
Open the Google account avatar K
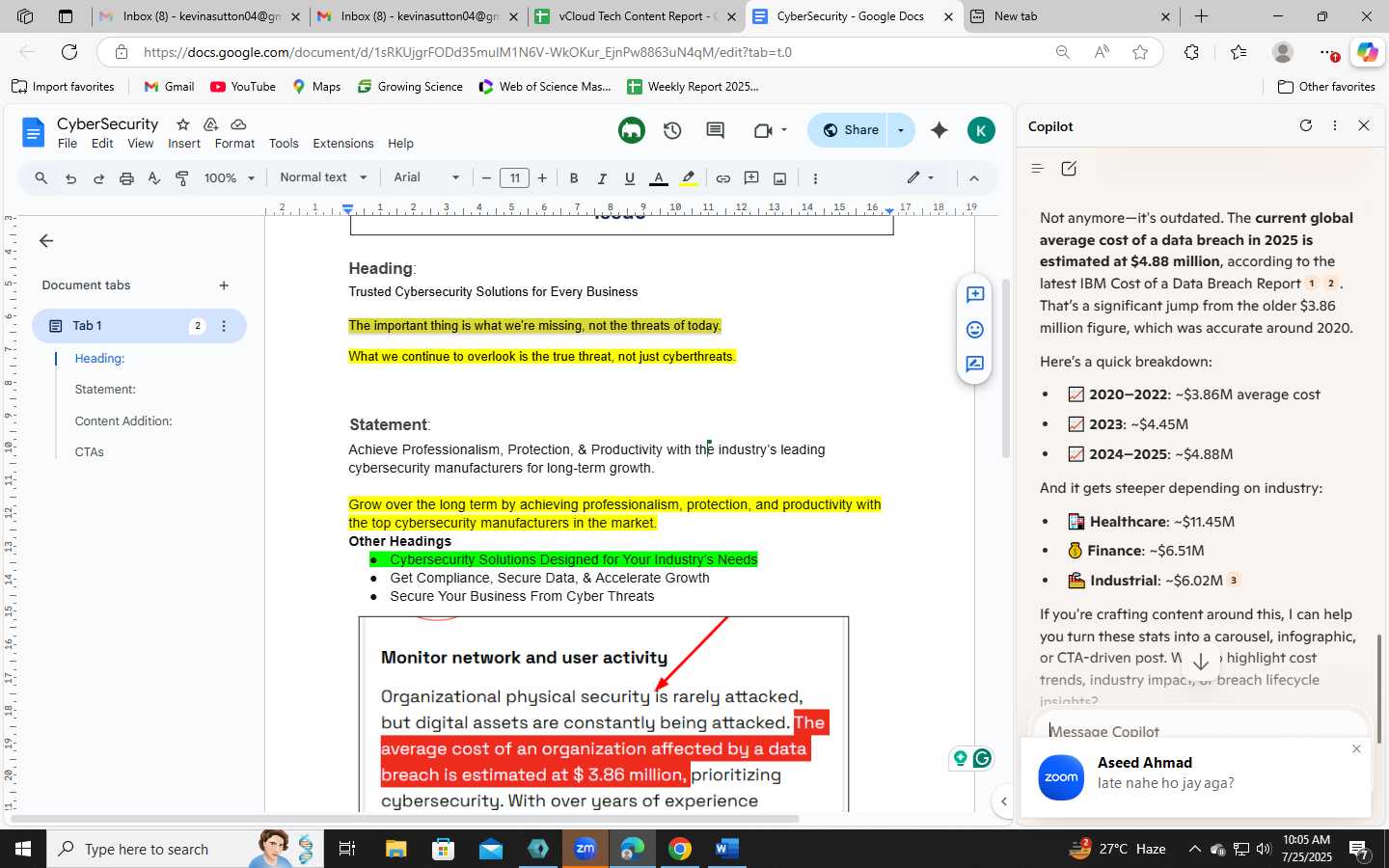tap(981, 130)
